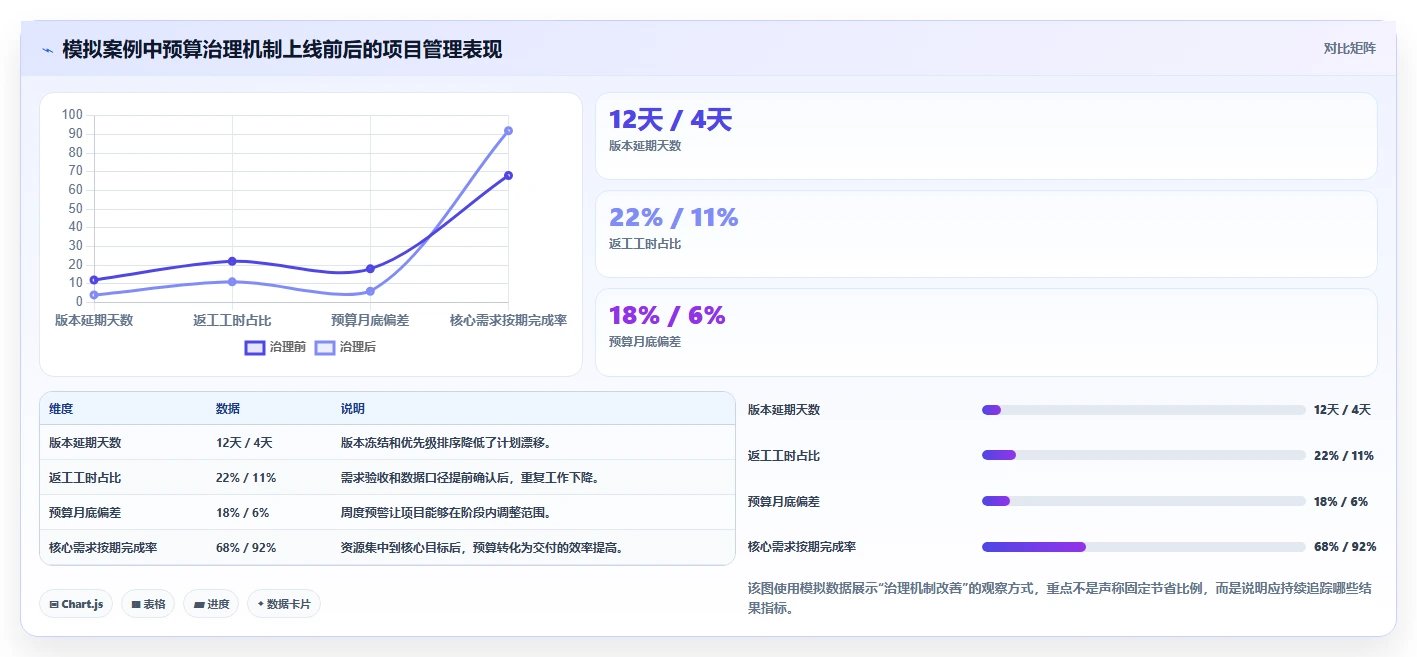Click the Chart.js chip
Viewport: 1417px width, 657px height.
76,604
